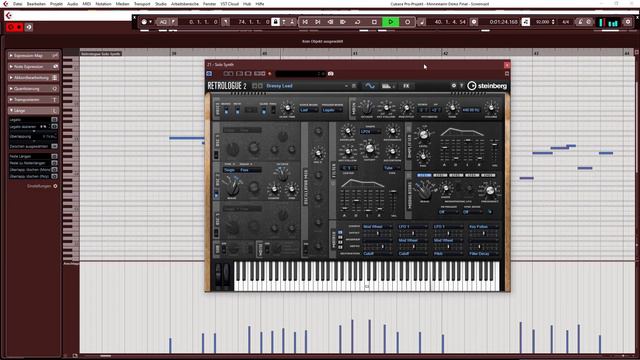The height and width of the screenshot is (360, 640).
Task: Click the Steinberg logo in Retrologue
Action: (487, 86)
